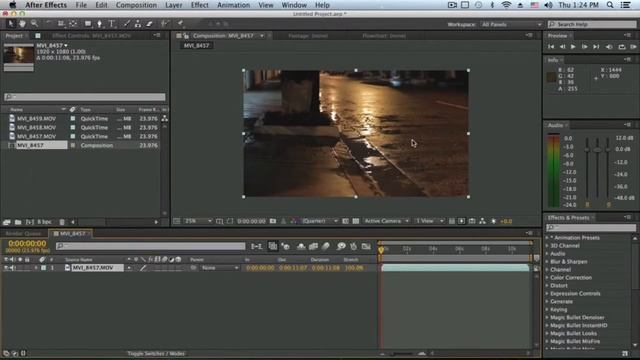This screenshot has width=640, height=360.
Task: Open Composition Mini-Flowchart in timeline
Action: tap(257, 246)
